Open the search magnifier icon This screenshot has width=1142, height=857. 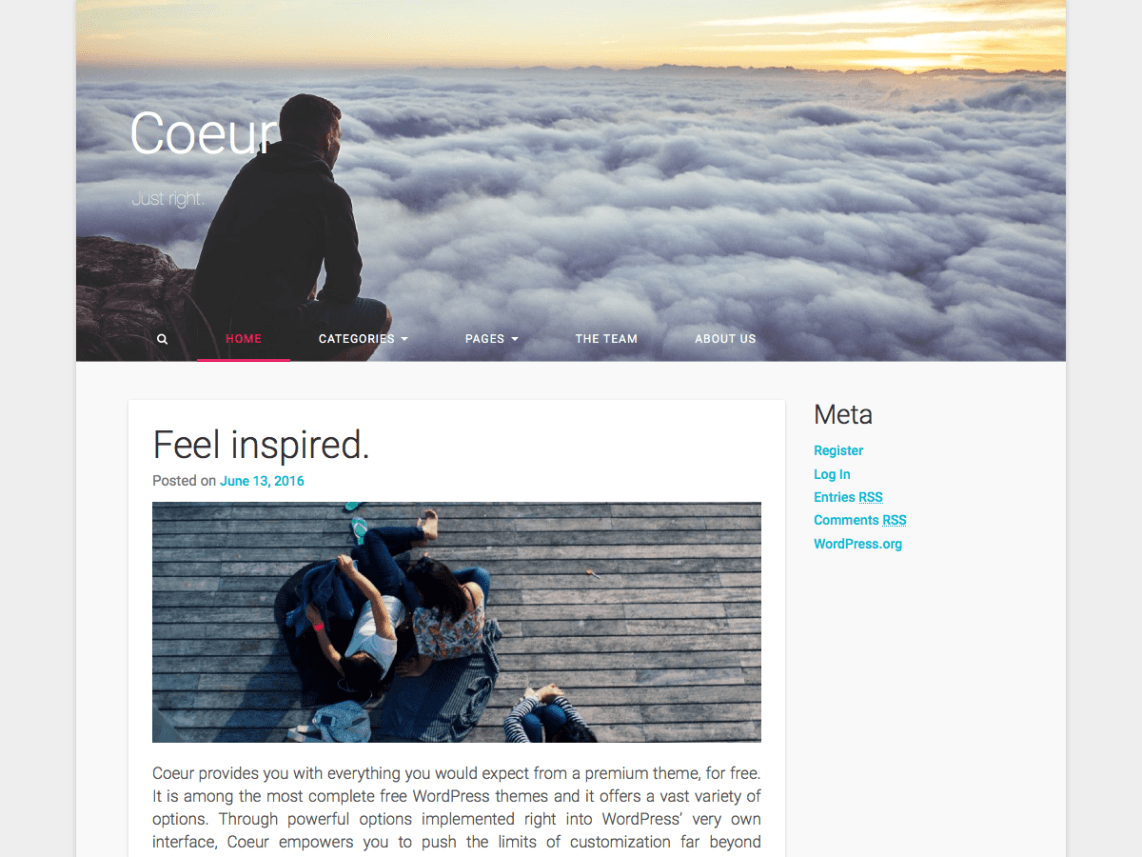pyautogui.click(x=162, y=339)
